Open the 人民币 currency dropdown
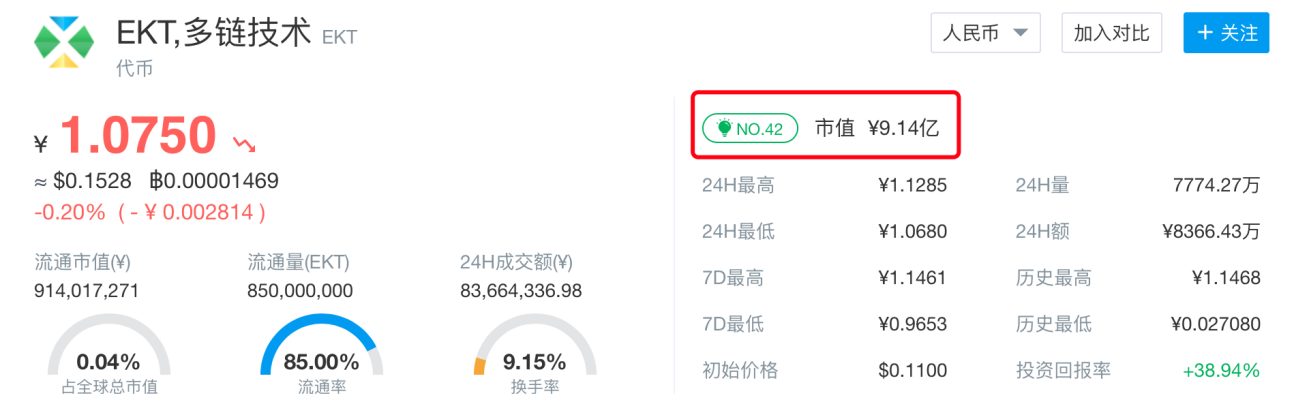 (x=986, y=33)
